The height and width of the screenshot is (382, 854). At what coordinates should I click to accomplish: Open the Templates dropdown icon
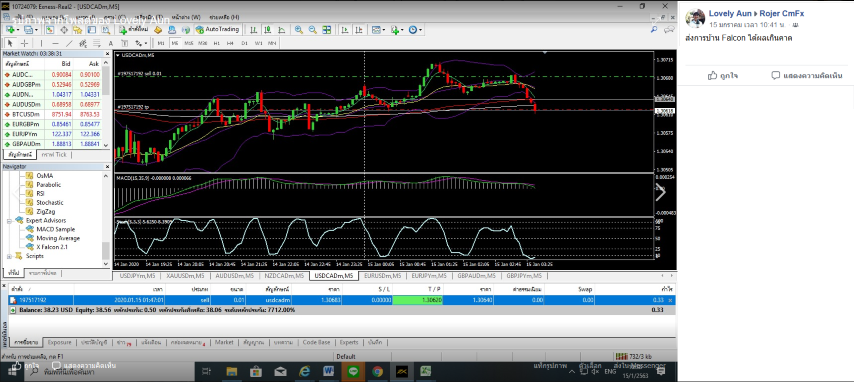379,30
